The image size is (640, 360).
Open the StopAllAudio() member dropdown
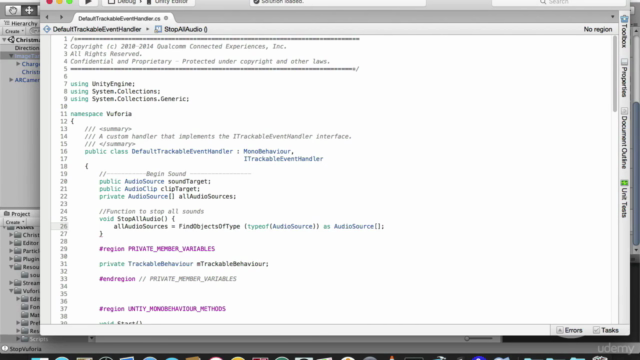[x=182, y=29]
